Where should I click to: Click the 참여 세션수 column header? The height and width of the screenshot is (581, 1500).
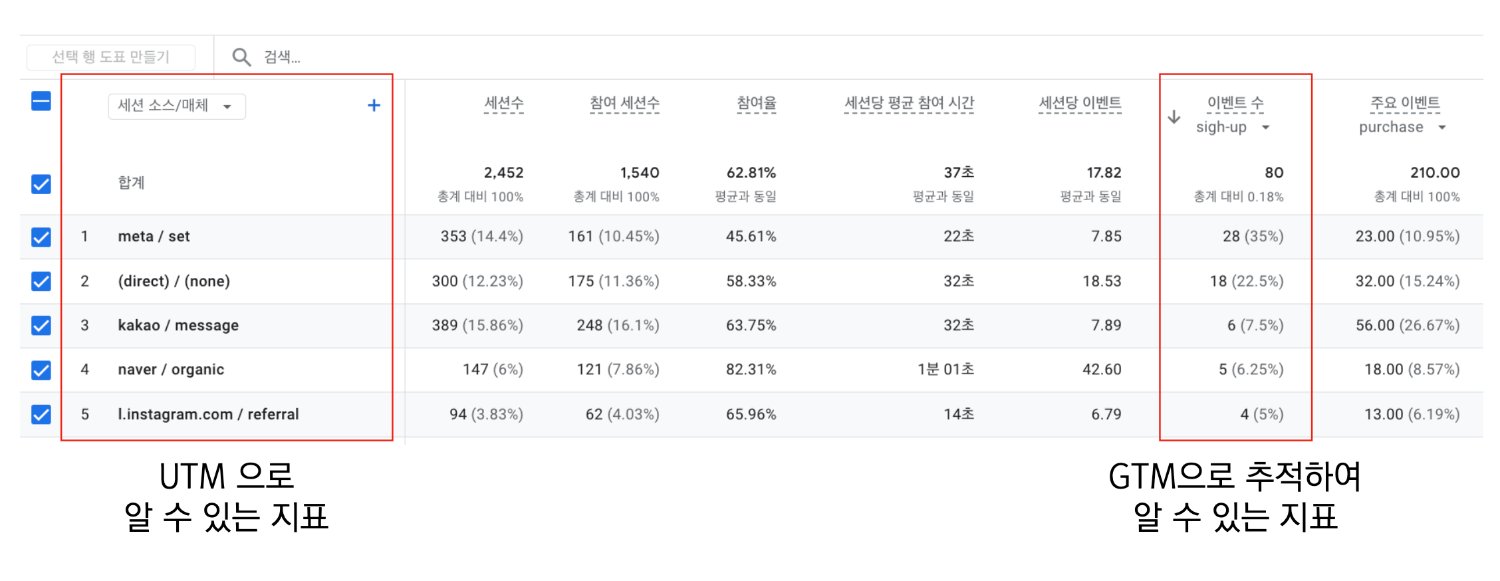[625, 104]
